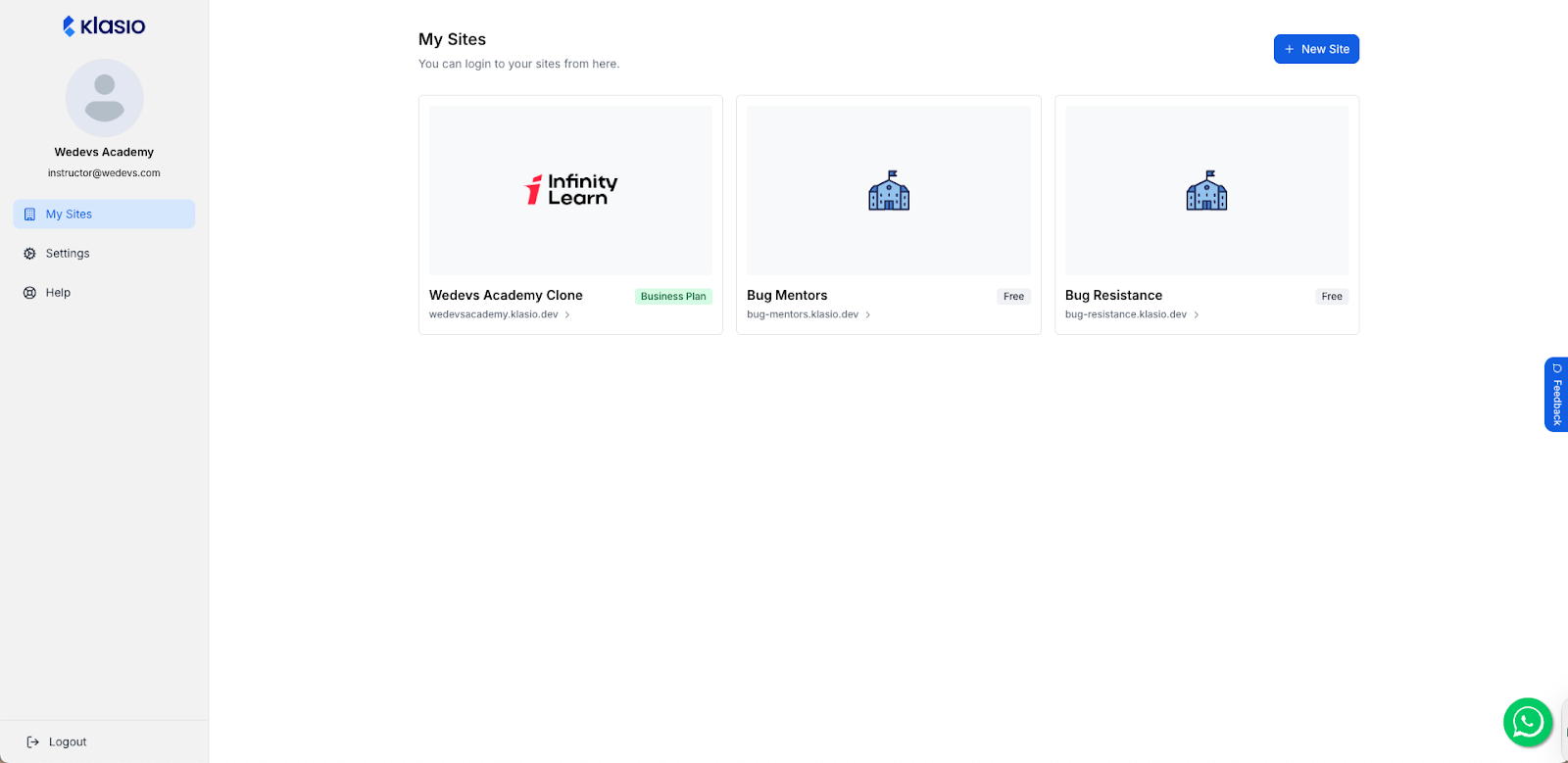The width and height of the screenshot is (1568, 763).
Task: Click the My Sites building icon
Action: tap(29, 215)
